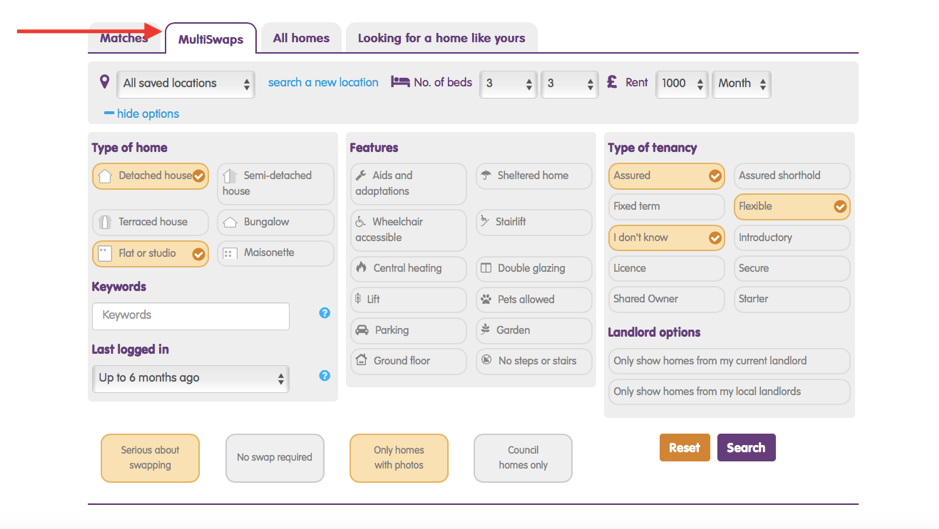939x529 pixels.
Task: Click the pound sign icon beside Rent
Action: pyautogui.click(x=611, y=81)
